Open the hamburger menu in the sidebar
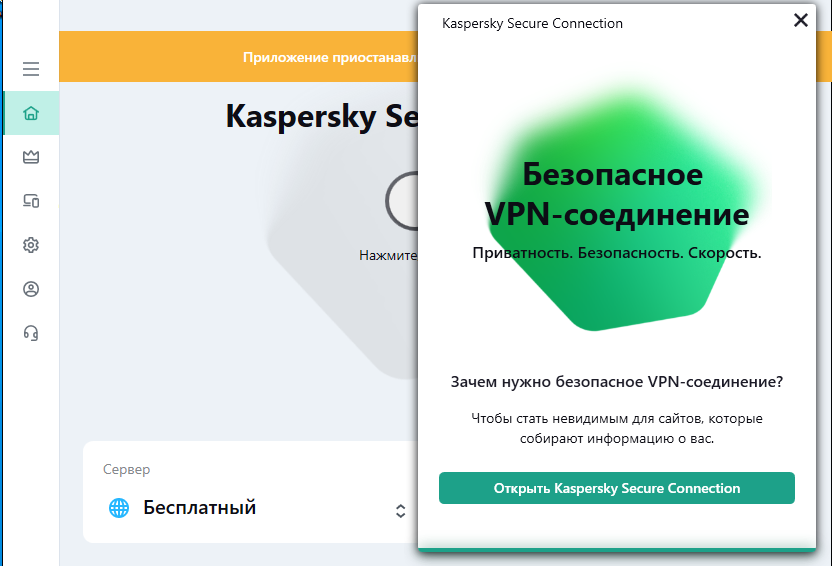The image size is (832, 566). click(x=31, y=69)
